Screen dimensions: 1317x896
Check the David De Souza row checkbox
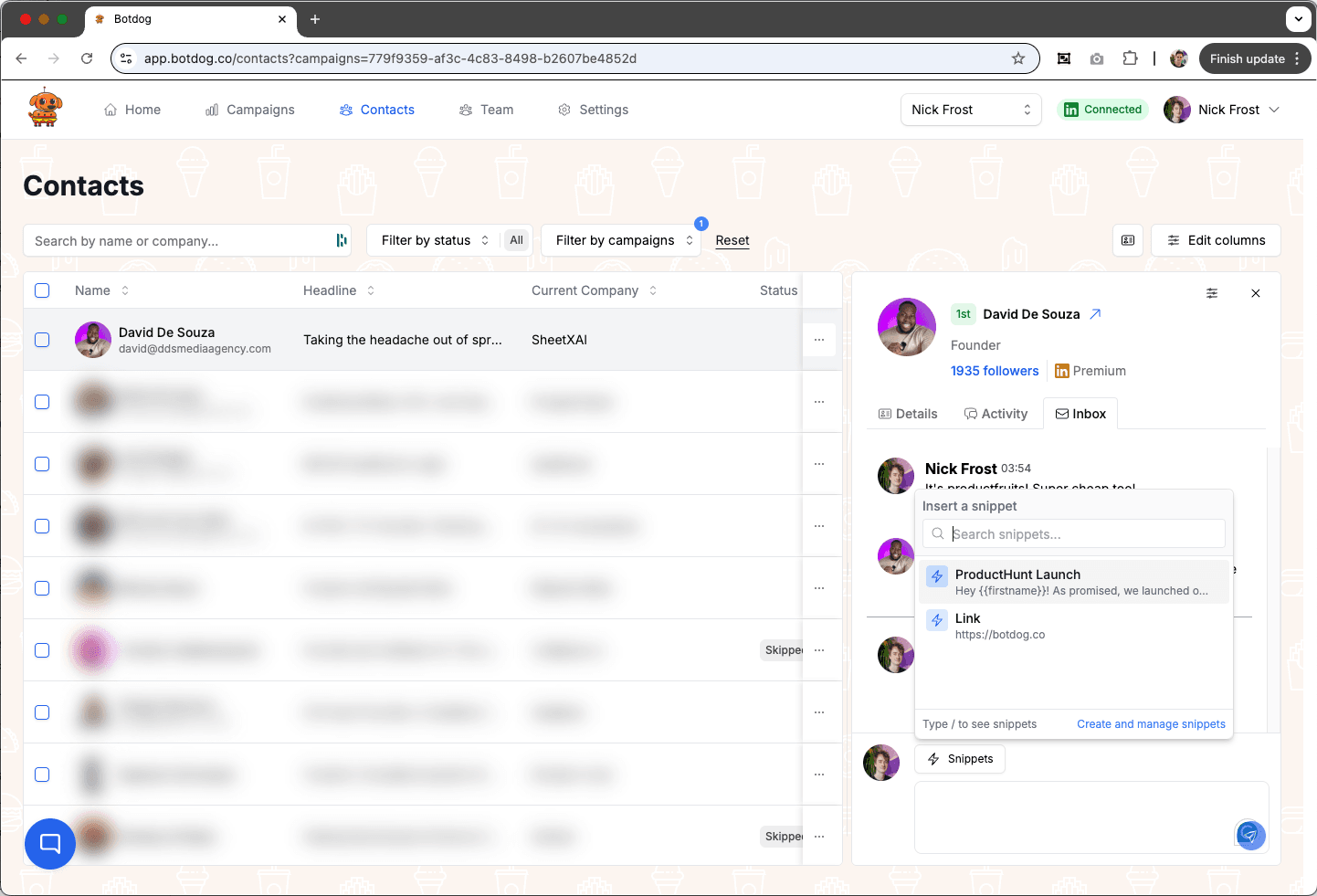click(x=42, y=339)
